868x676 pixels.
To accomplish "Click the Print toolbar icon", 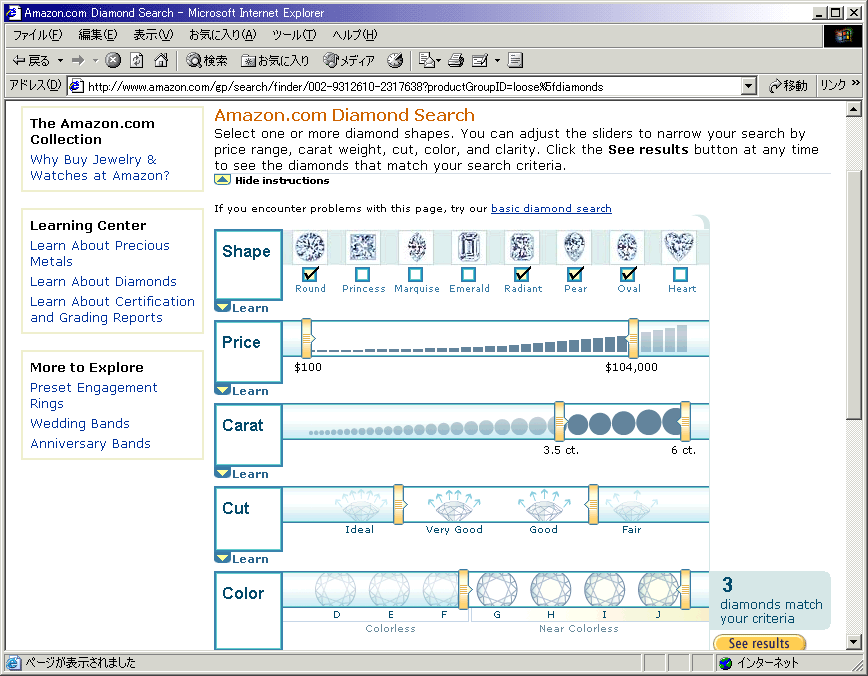I will [456, 60].
